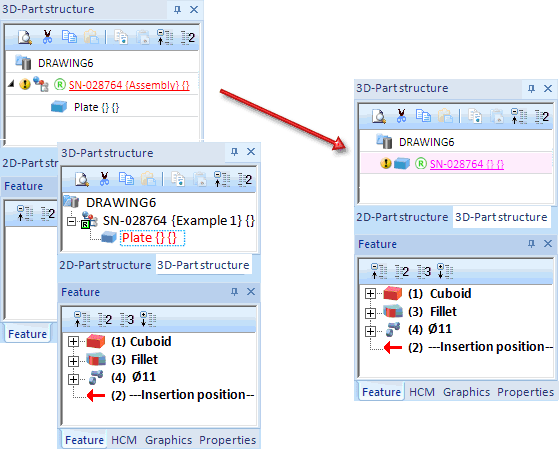559x449 pixels.
Task: Open 3D-Part structure tab in middle panel
Action: [x=203, y=265]
